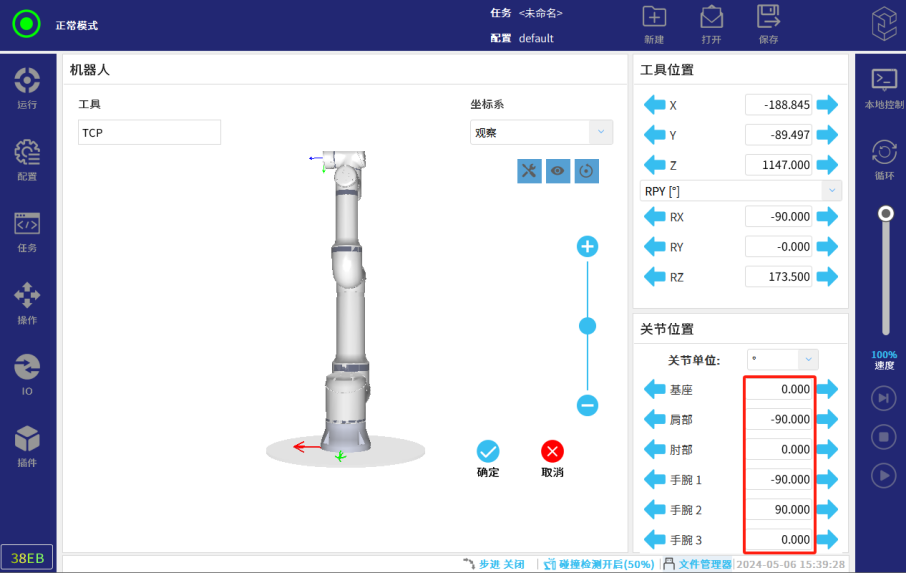The height and width of the screenshot is (573, 906).
Task: Open the 插件 (Plugins) cube icon
Action: [x=27, y=444]
